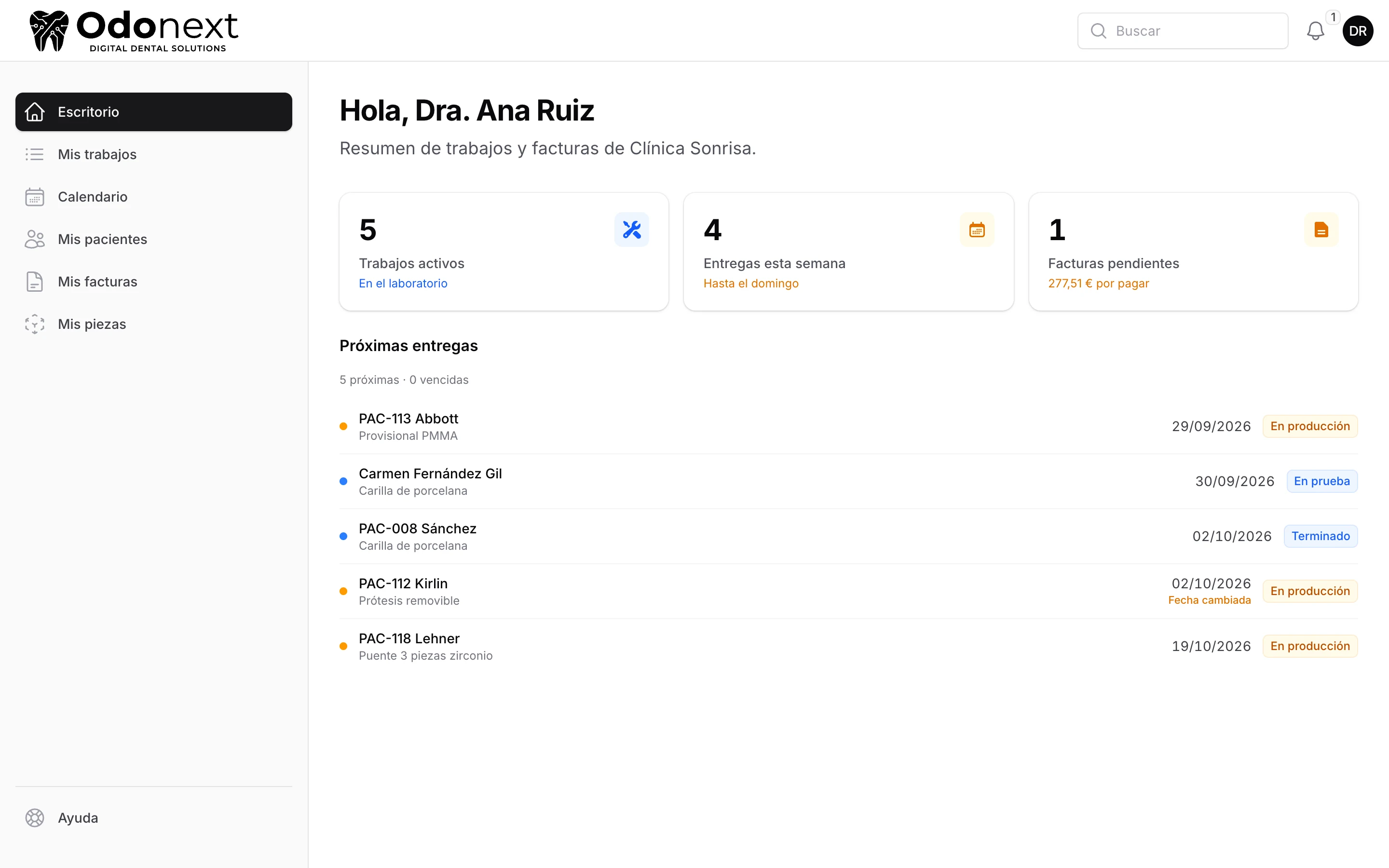Open the DR user avatar menu
Image resolution: width=1389 pixels, height=868 pixels.
click(x=1358, y=31)
